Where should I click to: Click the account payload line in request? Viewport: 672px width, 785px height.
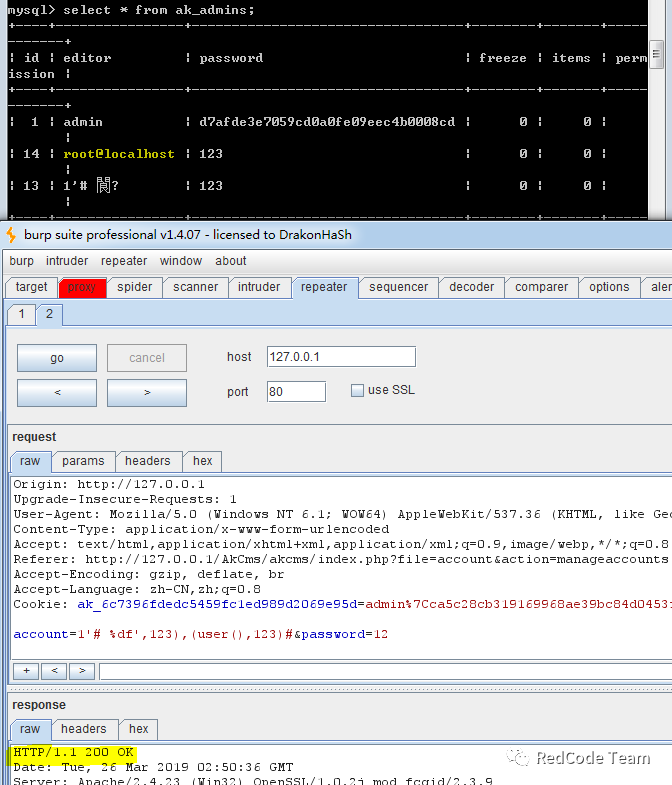coord(200,634)
